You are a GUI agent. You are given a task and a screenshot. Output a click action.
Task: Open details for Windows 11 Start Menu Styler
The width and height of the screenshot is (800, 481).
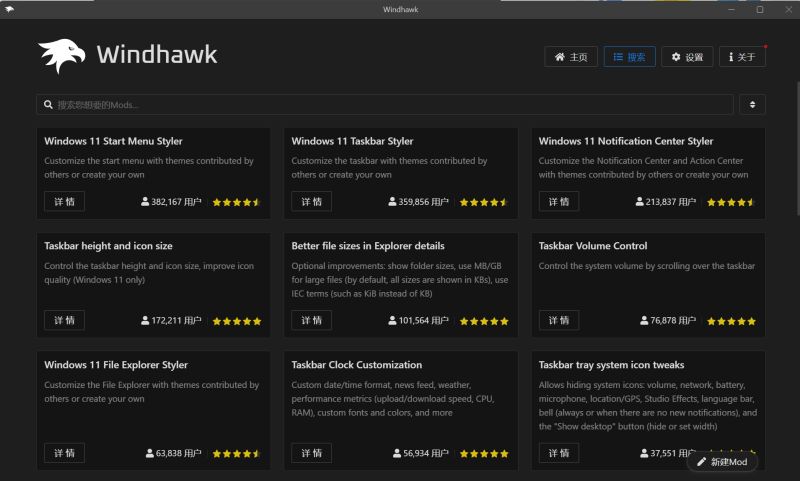point(64,201)
